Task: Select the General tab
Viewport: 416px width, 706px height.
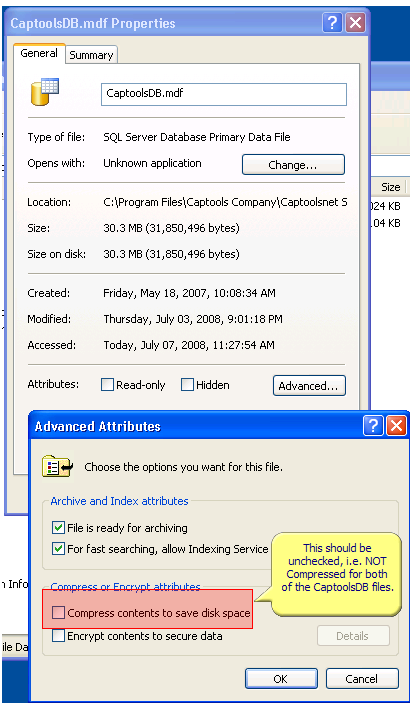Action: click(39, 53)
